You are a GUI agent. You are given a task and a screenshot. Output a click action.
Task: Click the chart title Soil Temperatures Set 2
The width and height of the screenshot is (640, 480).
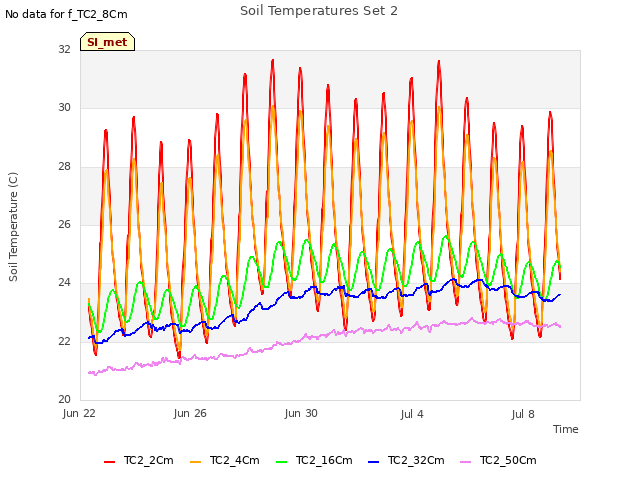(319, 11)
